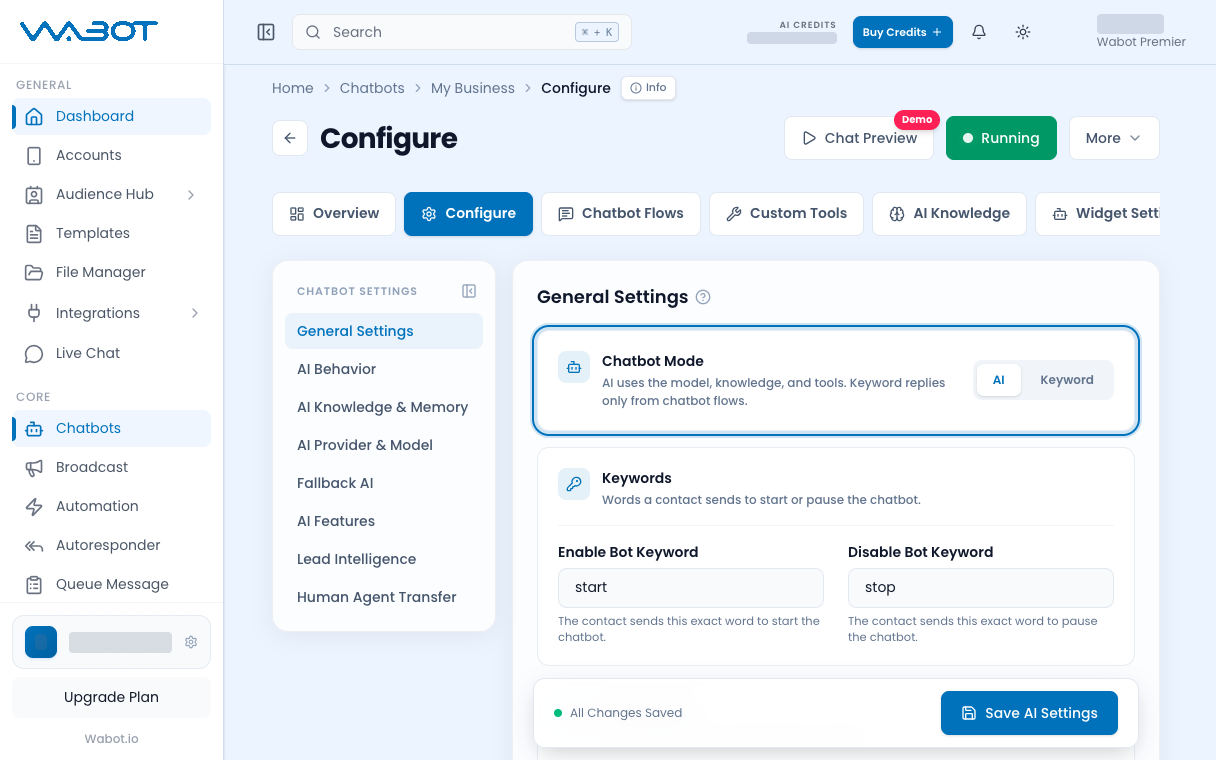The width and height of the screenshot is (1216, 760).
Task: Open Chat Preview demo
Action: click(859, 138)
